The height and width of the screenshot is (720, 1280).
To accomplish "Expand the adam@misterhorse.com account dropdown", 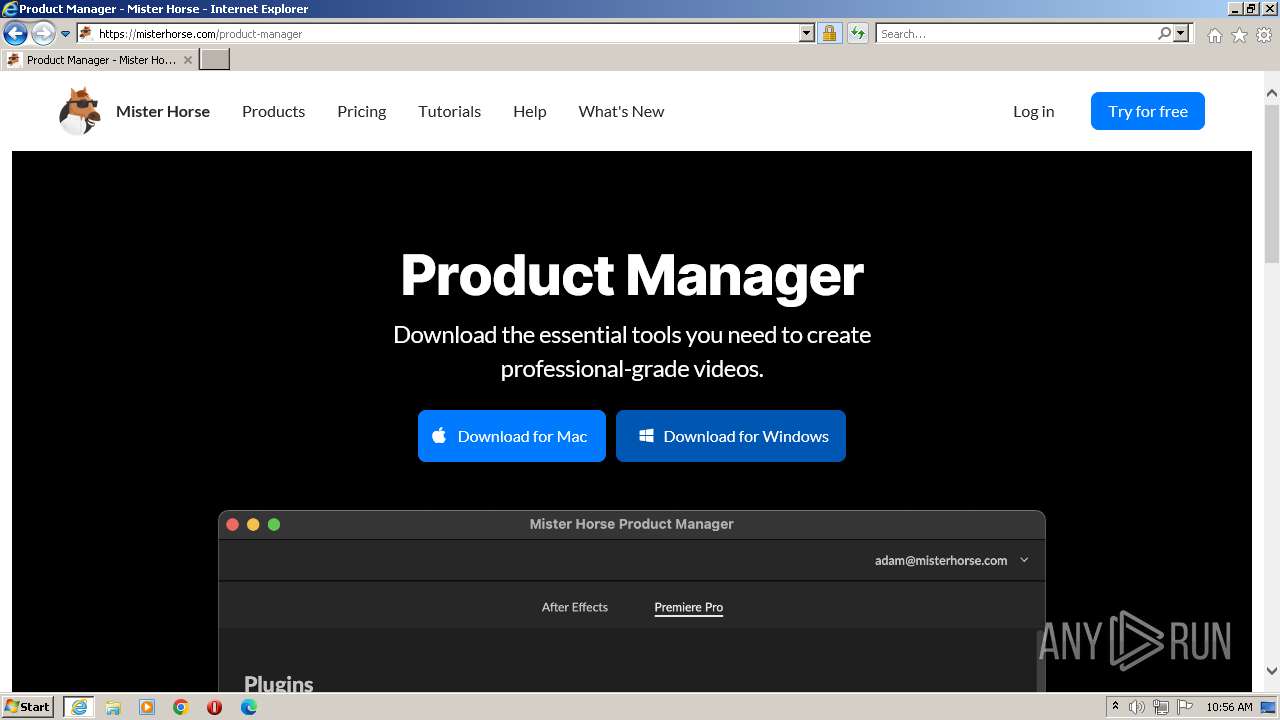I will [x=1024, y=560].
